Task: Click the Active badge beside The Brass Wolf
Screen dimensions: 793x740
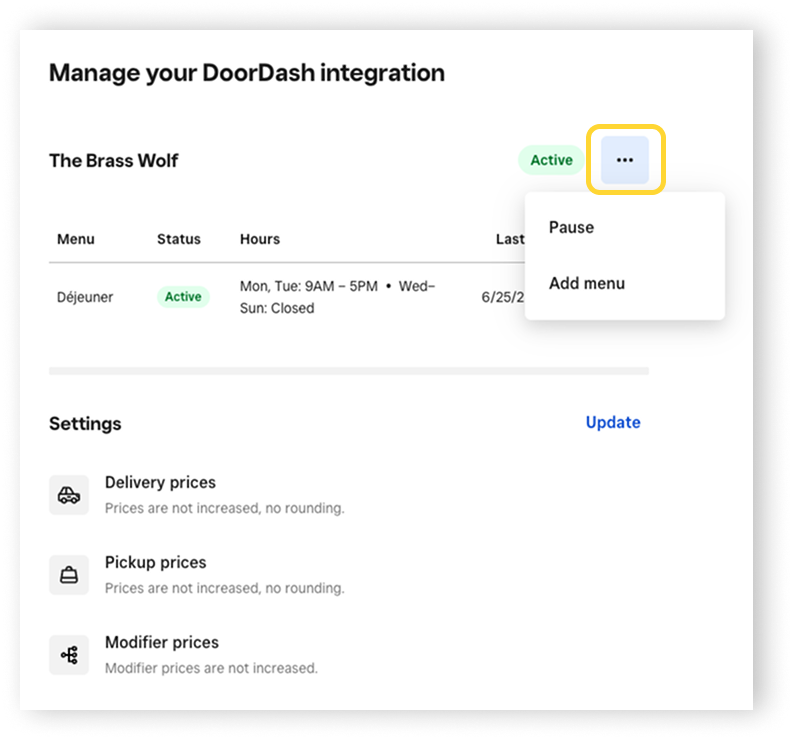Action: tap(551, 160)
